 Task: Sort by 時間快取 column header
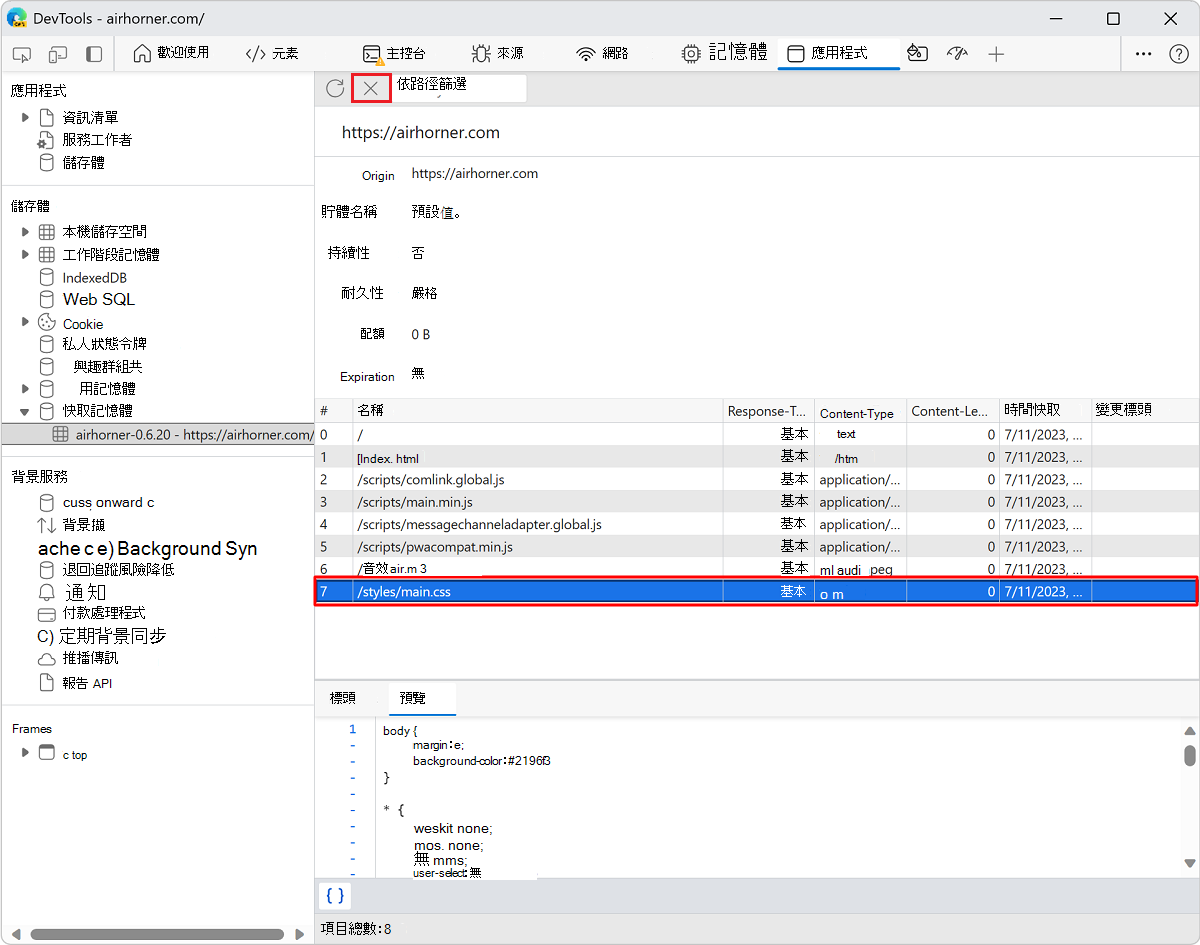point(1045,411)
